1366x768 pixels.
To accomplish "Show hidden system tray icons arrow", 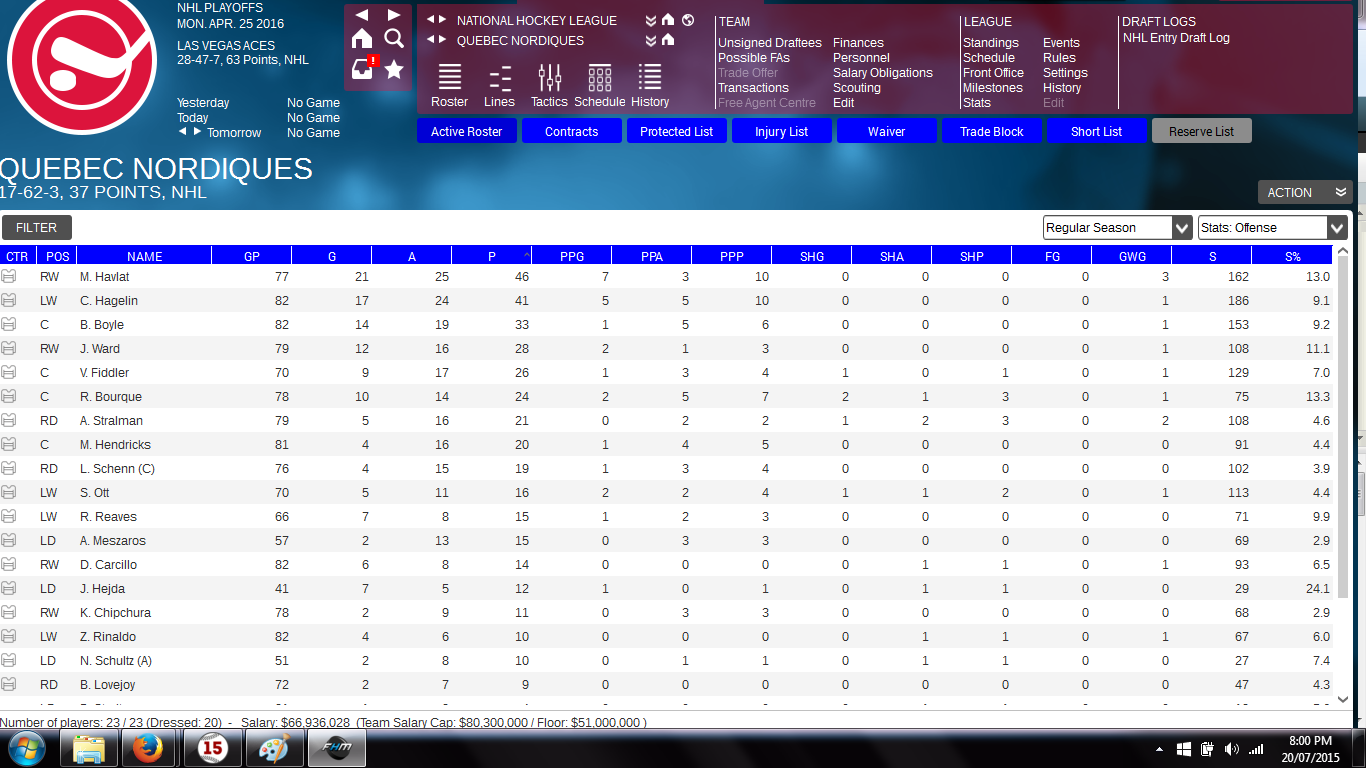I will (x=1160, y=749).
